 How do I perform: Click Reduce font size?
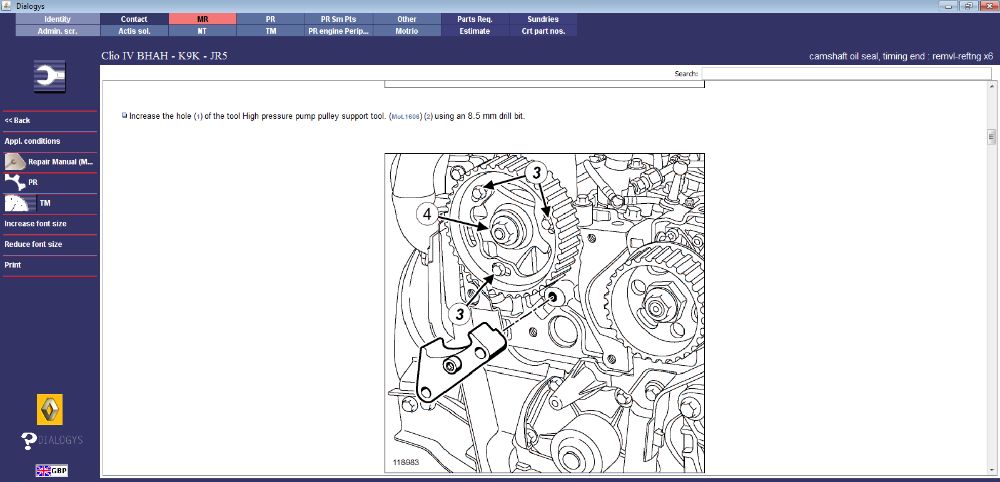click(33, 244)
